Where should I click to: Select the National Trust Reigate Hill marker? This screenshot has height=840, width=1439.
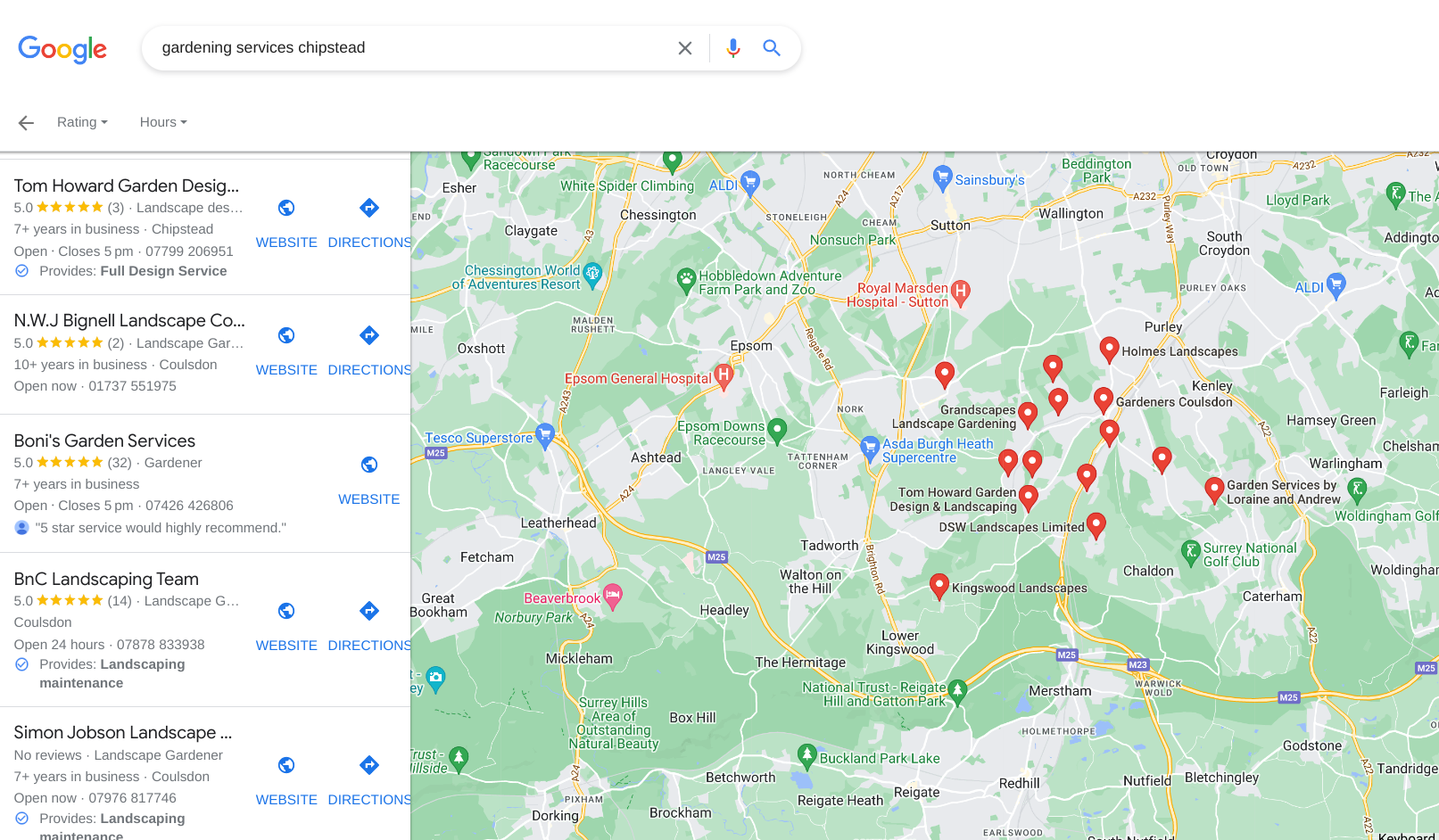957,691
